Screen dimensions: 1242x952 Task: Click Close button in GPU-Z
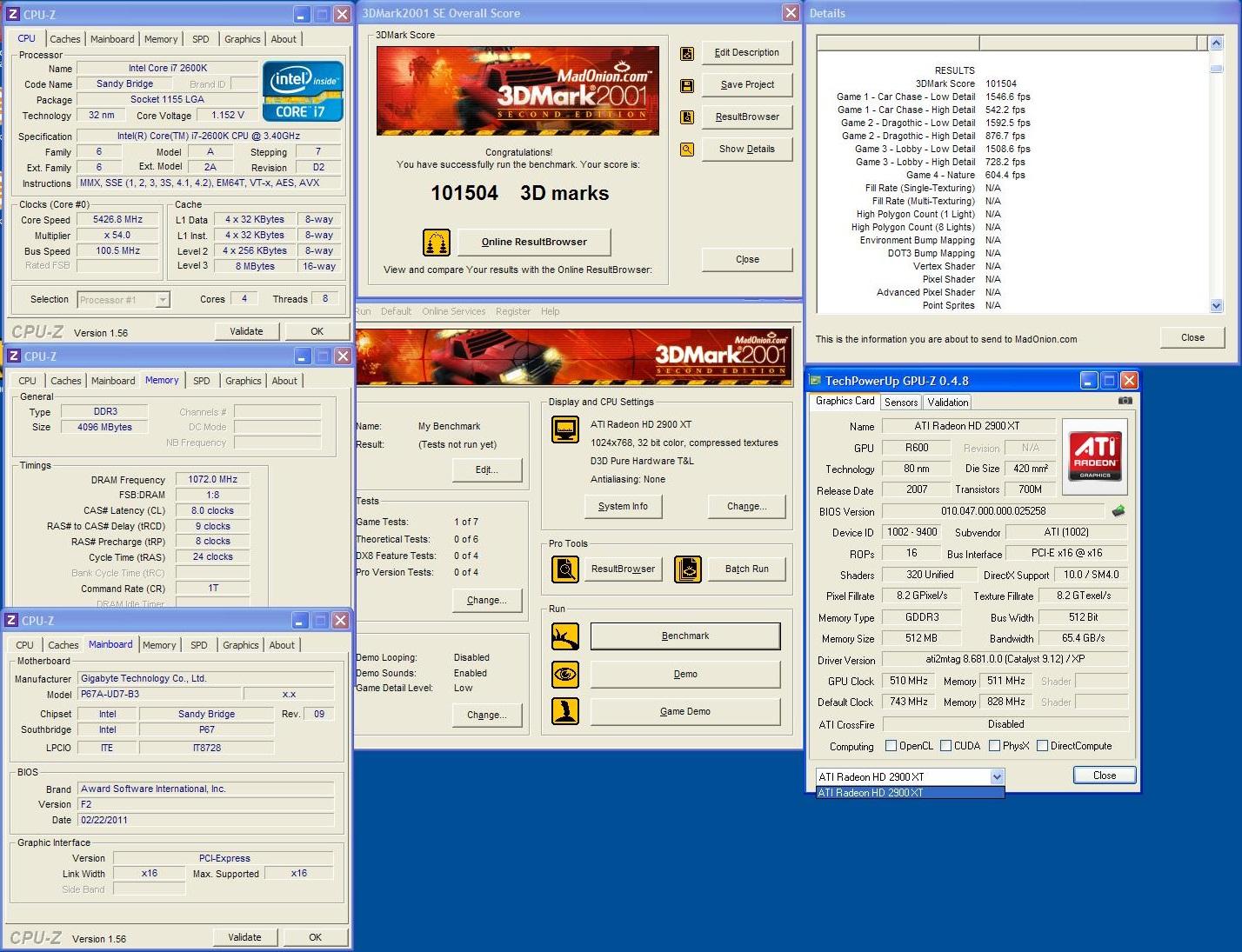[1105, 776]
